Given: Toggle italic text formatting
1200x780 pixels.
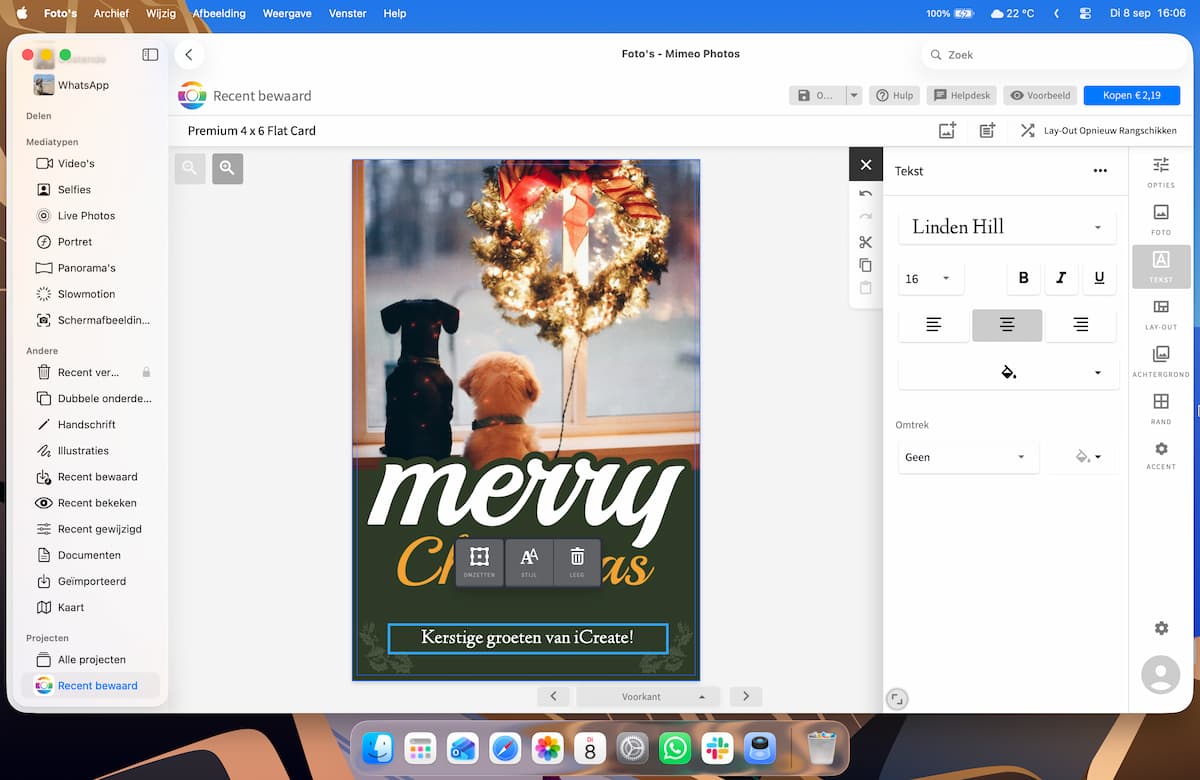Looking at the screenshot, I should point(1061,278).
